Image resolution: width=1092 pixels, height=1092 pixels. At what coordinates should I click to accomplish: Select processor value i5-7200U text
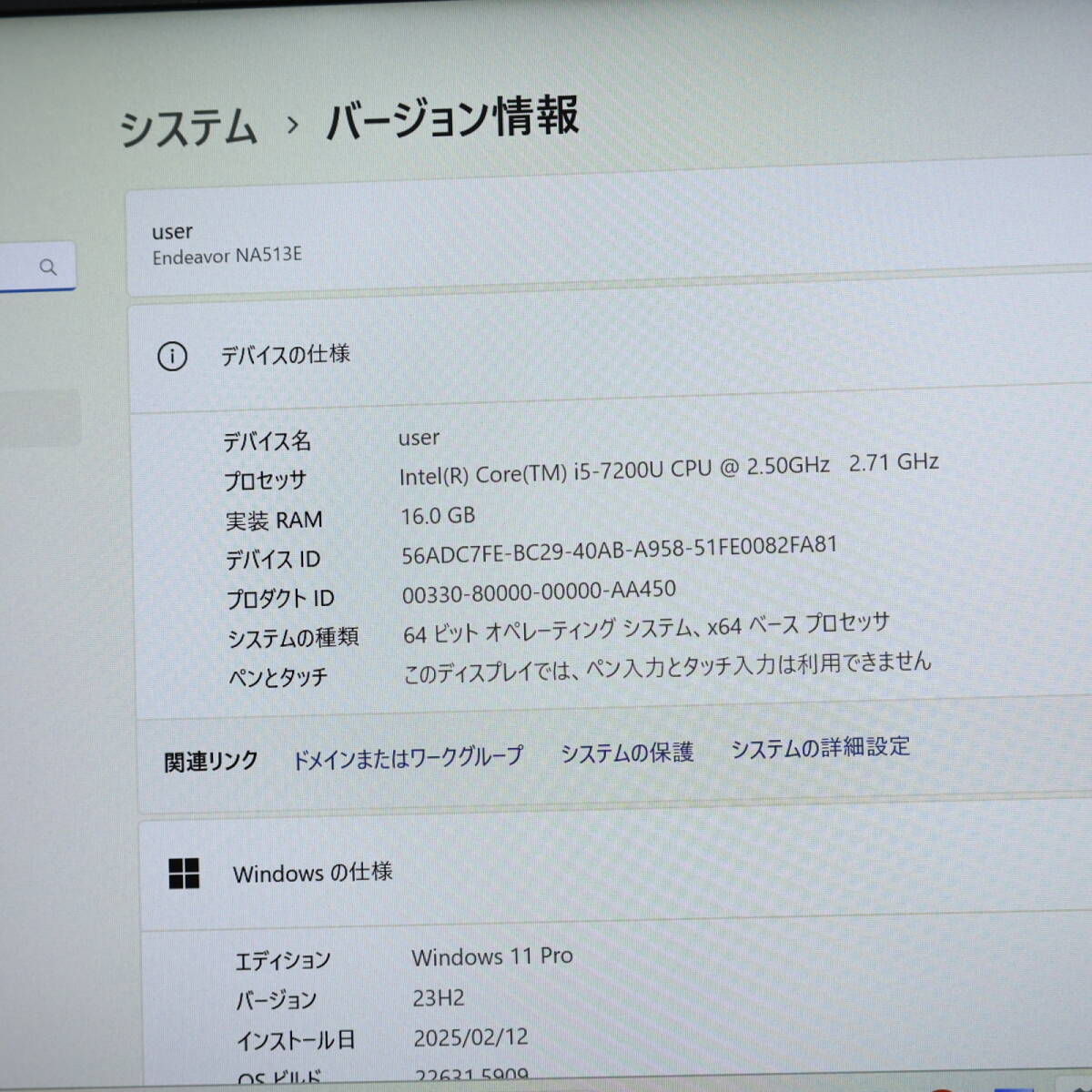pyautogui.click(x=669, y=469)
